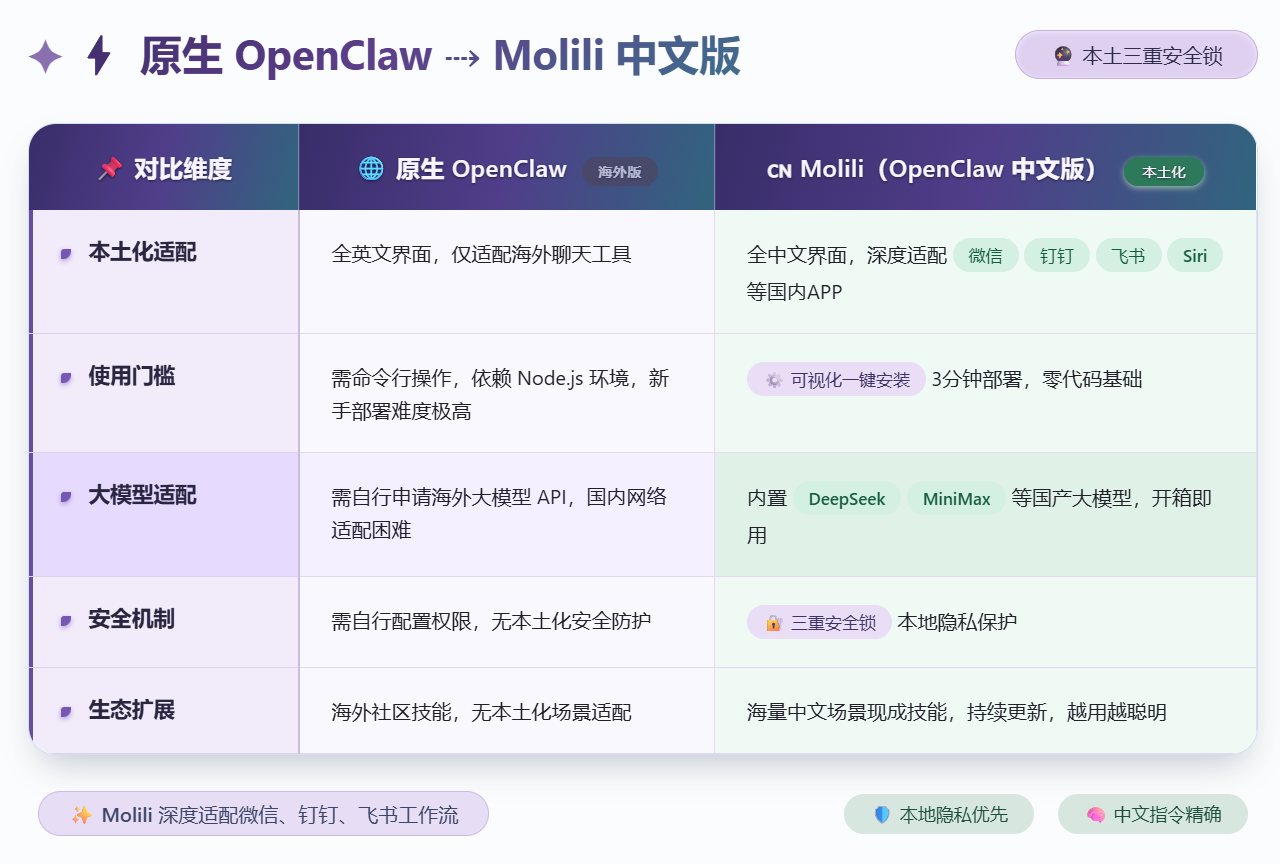1280x864 pixels.
Task: Select the 飞书 tag
Action: (x=1128, y=256)
